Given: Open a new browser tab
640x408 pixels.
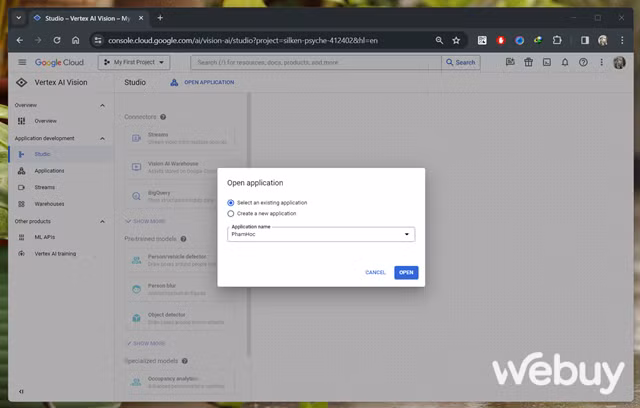Looking at the screenshot, I should [x=160, y=18].
